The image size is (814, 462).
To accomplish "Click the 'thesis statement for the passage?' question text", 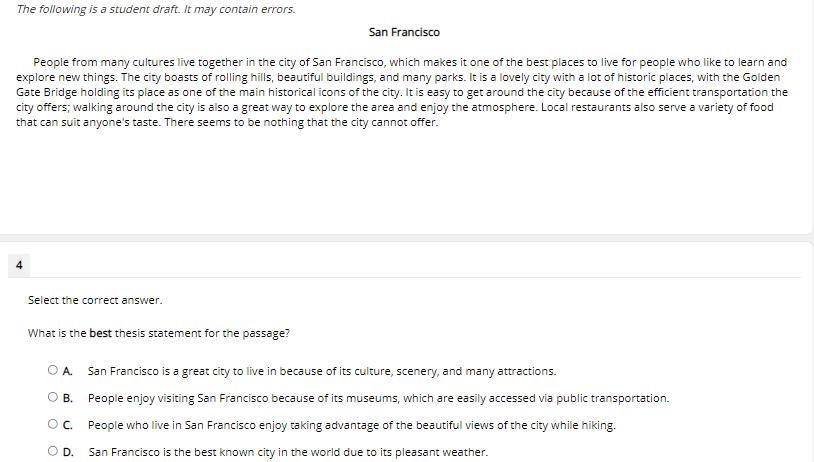I will coord(202,333).
